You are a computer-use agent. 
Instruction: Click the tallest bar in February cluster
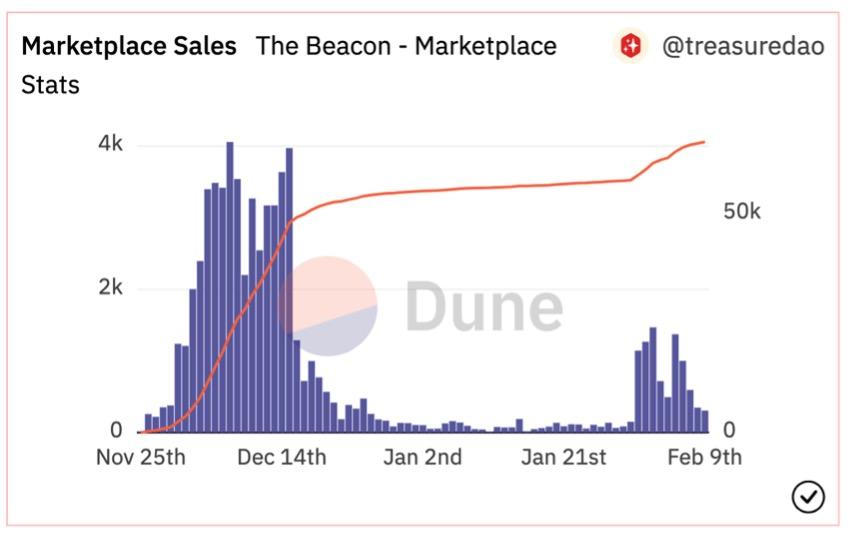pos(652,380)
